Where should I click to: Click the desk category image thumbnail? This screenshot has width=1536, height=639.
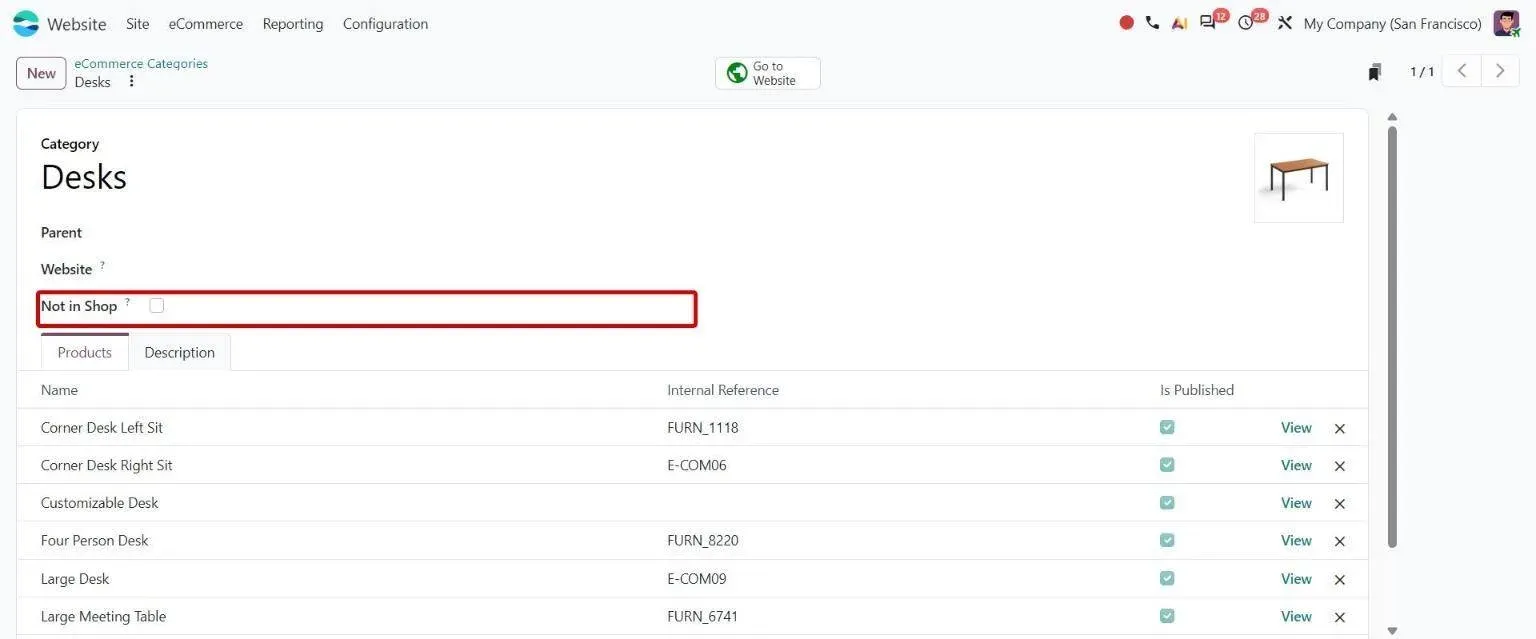point(1298,178)
